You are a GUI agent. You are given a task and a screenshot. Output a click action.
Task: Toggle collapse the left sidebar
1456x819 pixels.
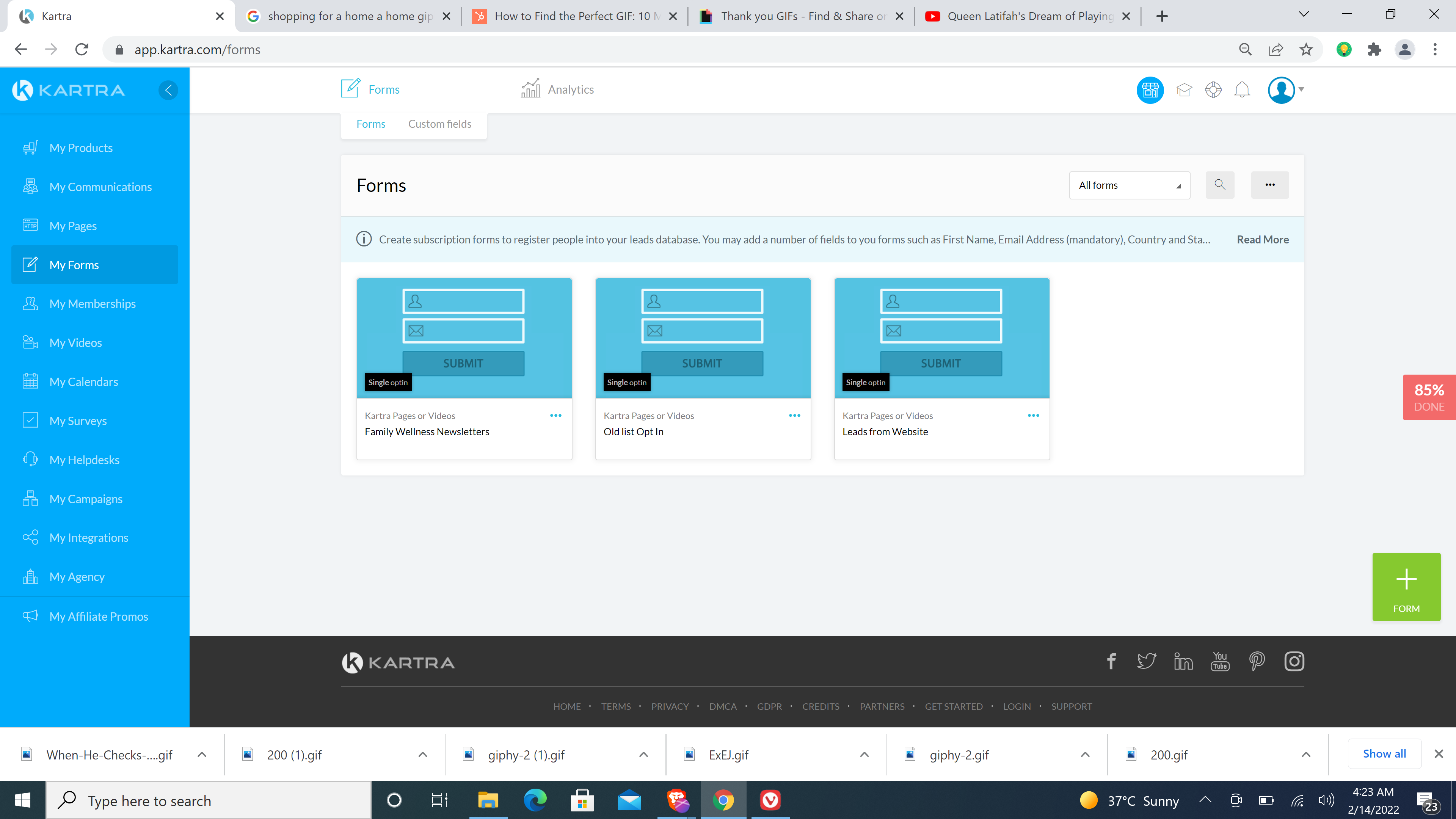click(168, 89)
